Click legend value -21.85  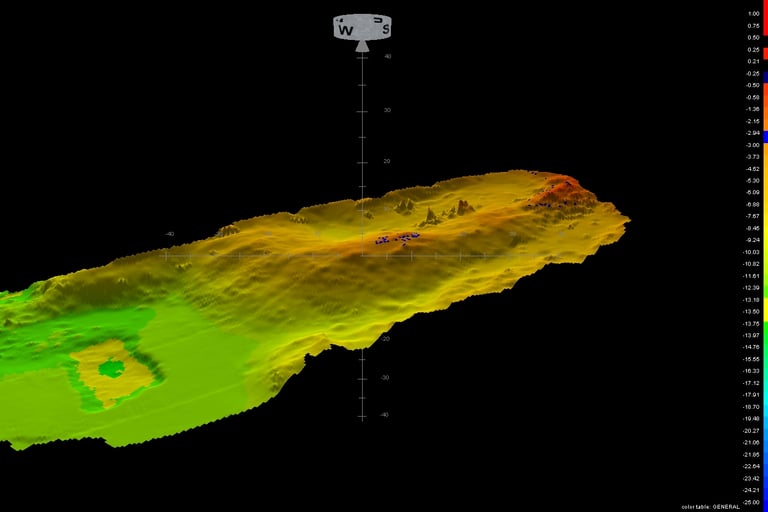pos(752,455)
